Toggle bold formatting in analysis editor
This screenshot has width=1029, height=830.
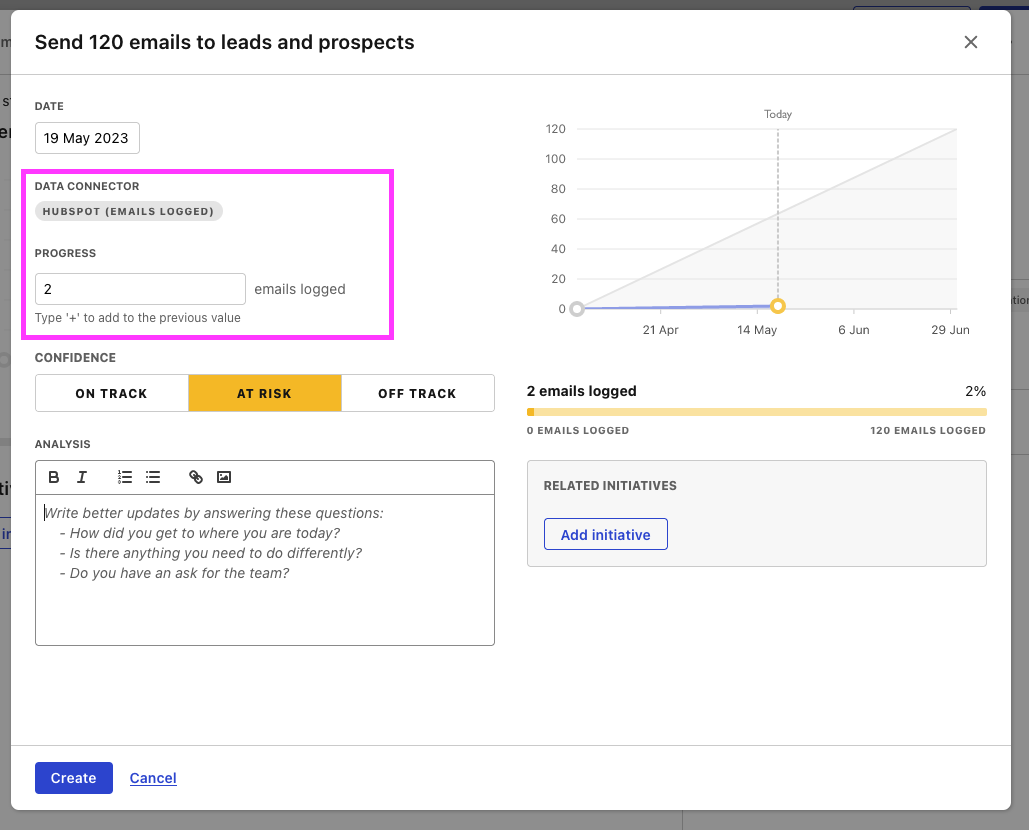coord(54,478)
